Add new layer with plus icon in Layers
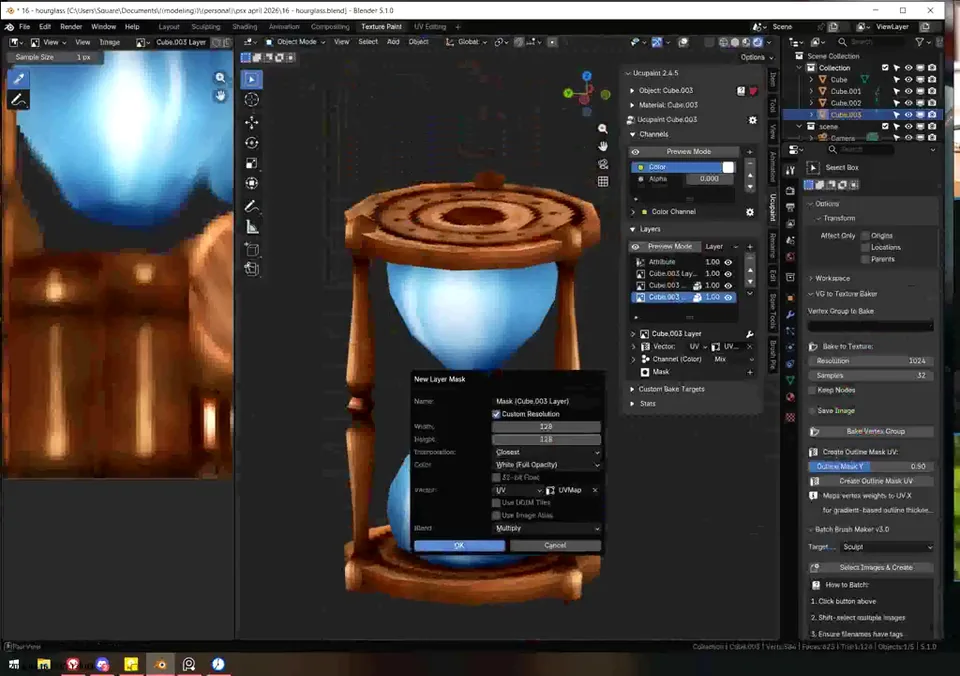960x676 pixels. 750,246
